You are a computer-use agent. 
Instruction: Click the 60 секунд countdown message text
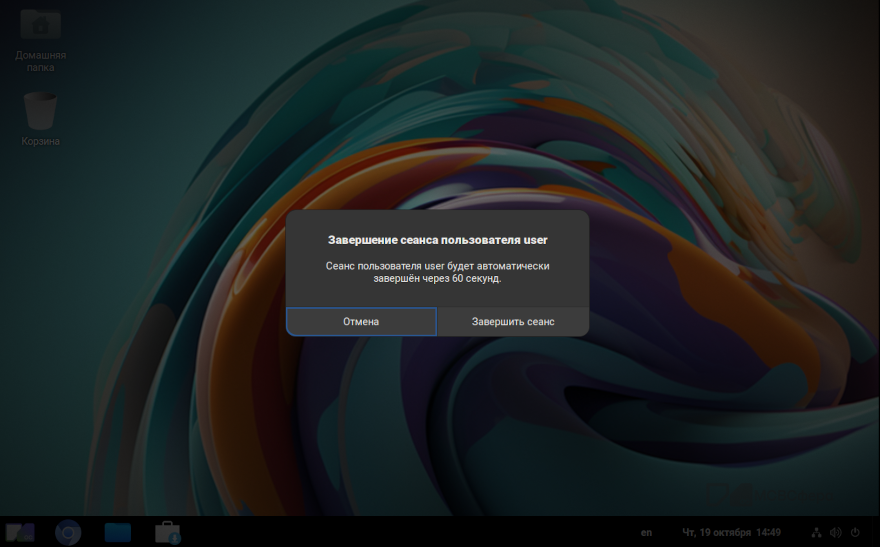click(438, 272)
